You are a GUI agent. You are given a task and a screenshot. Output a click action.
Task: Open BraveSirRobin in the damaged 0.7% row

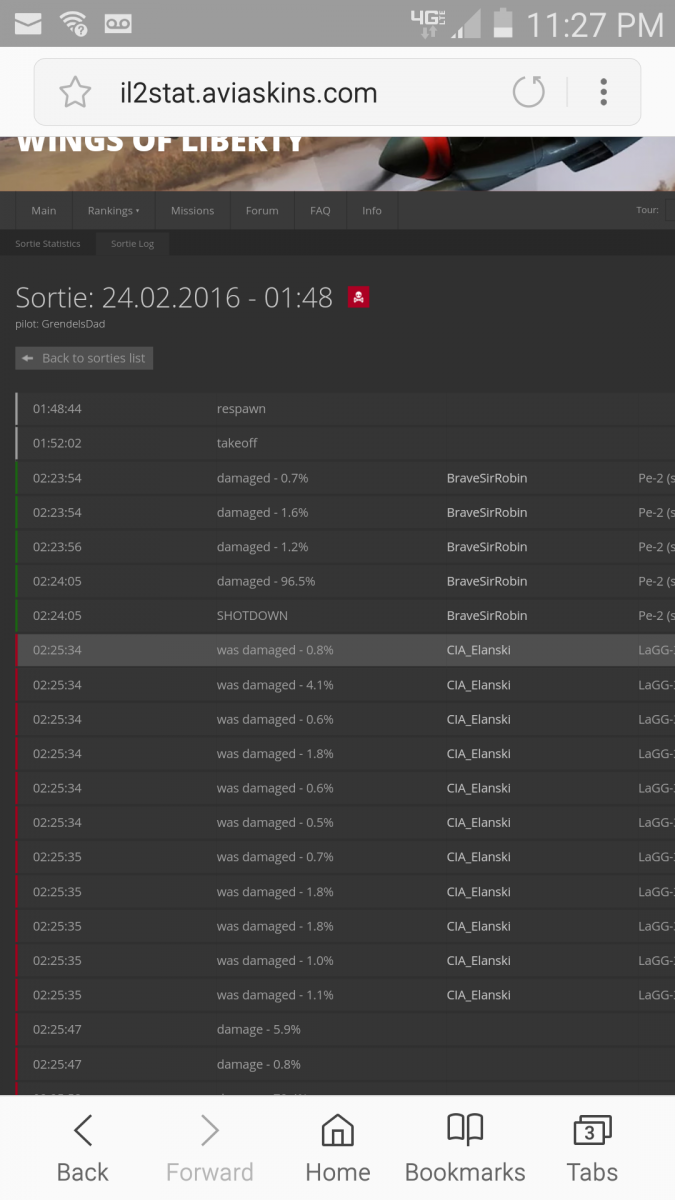coord(487,478)
